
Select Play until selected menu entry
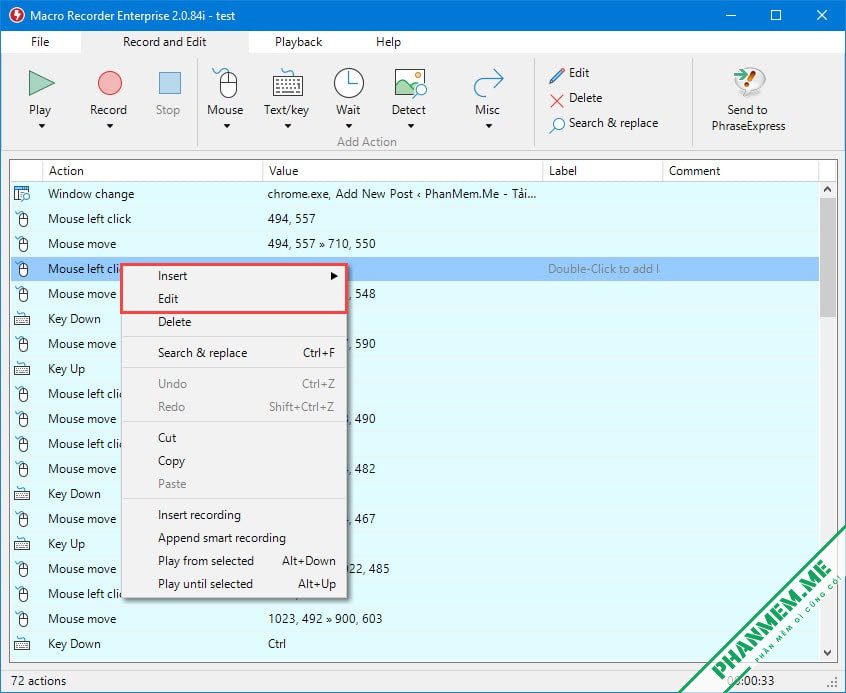pos(234,584)
